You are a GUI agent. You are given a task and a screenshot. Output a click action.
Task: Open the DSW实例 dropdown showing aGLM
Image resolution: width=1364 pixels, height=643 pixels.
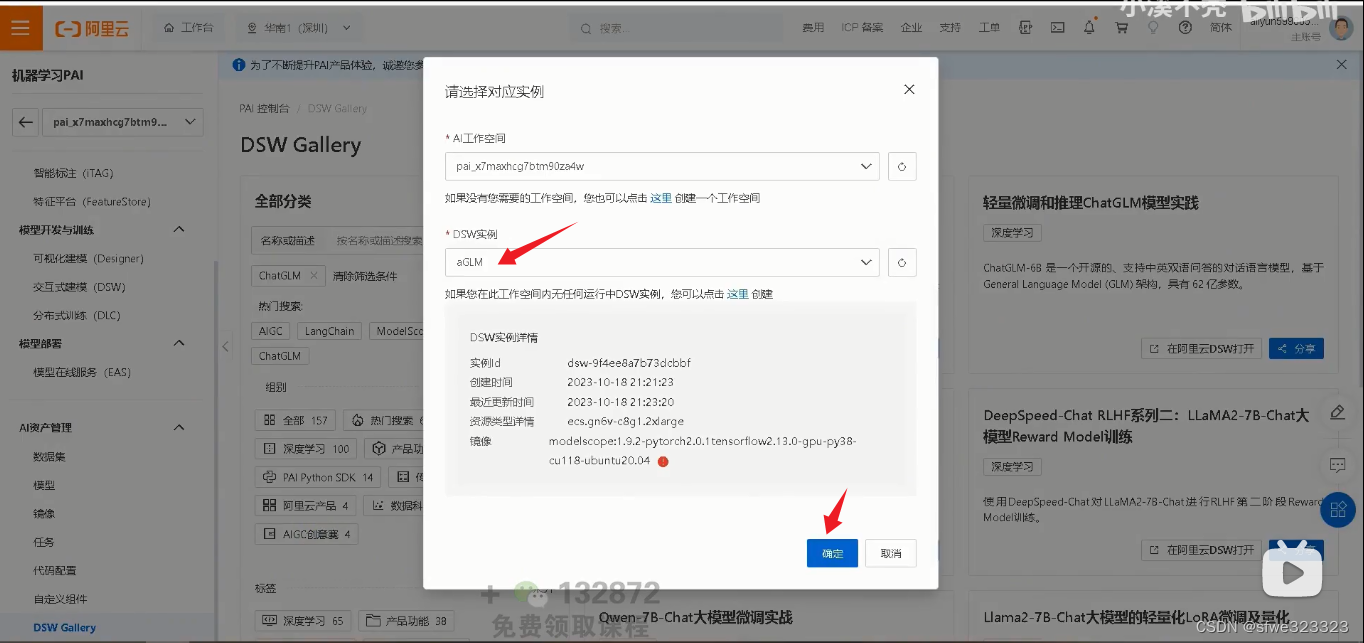click(x=662, y=262)
